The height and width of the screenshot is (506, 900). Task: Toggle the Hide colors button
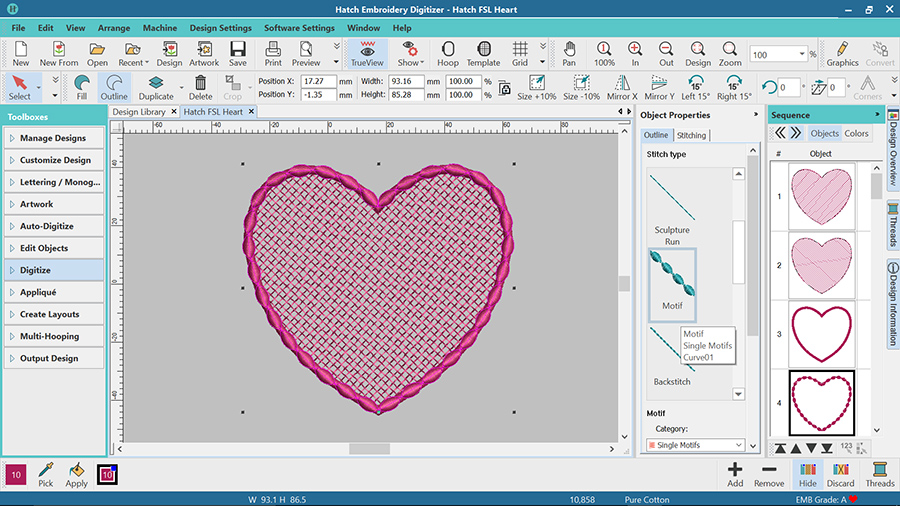point(807,475)
